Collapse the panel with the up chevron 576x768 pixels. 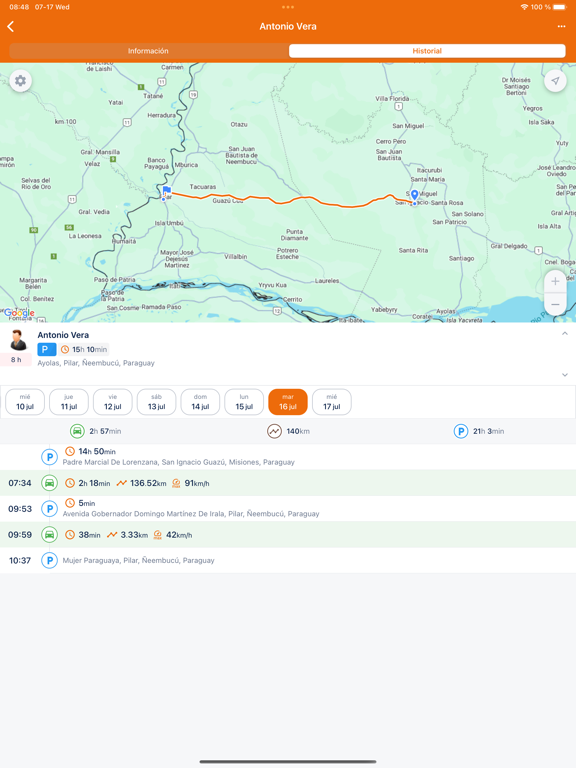(565, 334)
